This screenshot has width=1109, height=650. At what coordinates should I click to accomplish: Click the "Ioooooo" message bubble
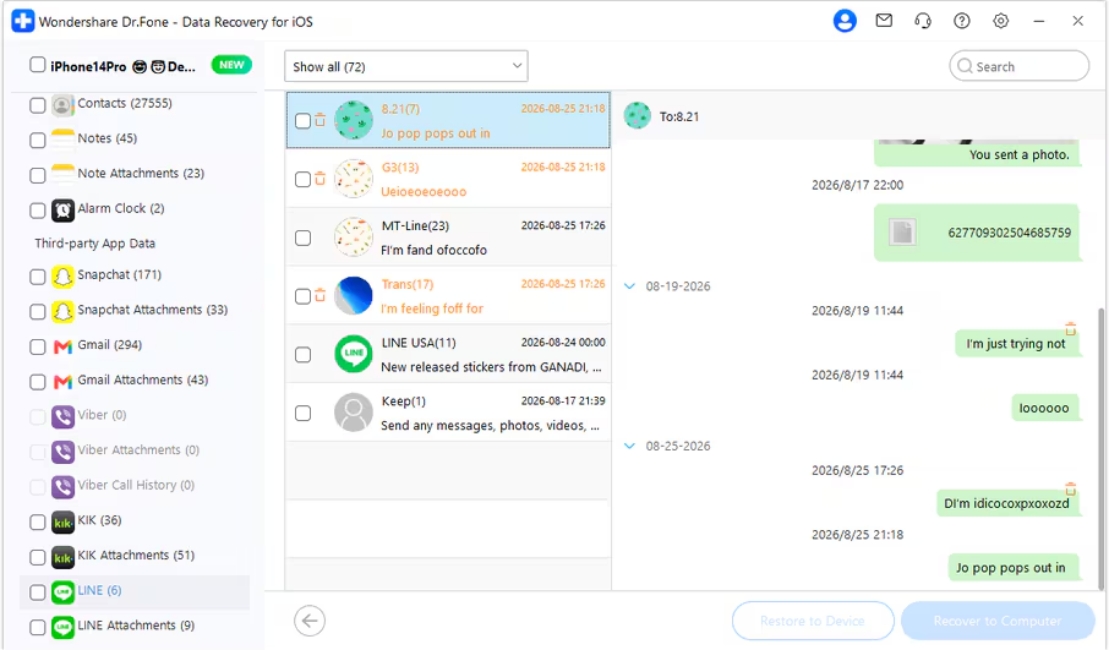[x=1045, y=408]
